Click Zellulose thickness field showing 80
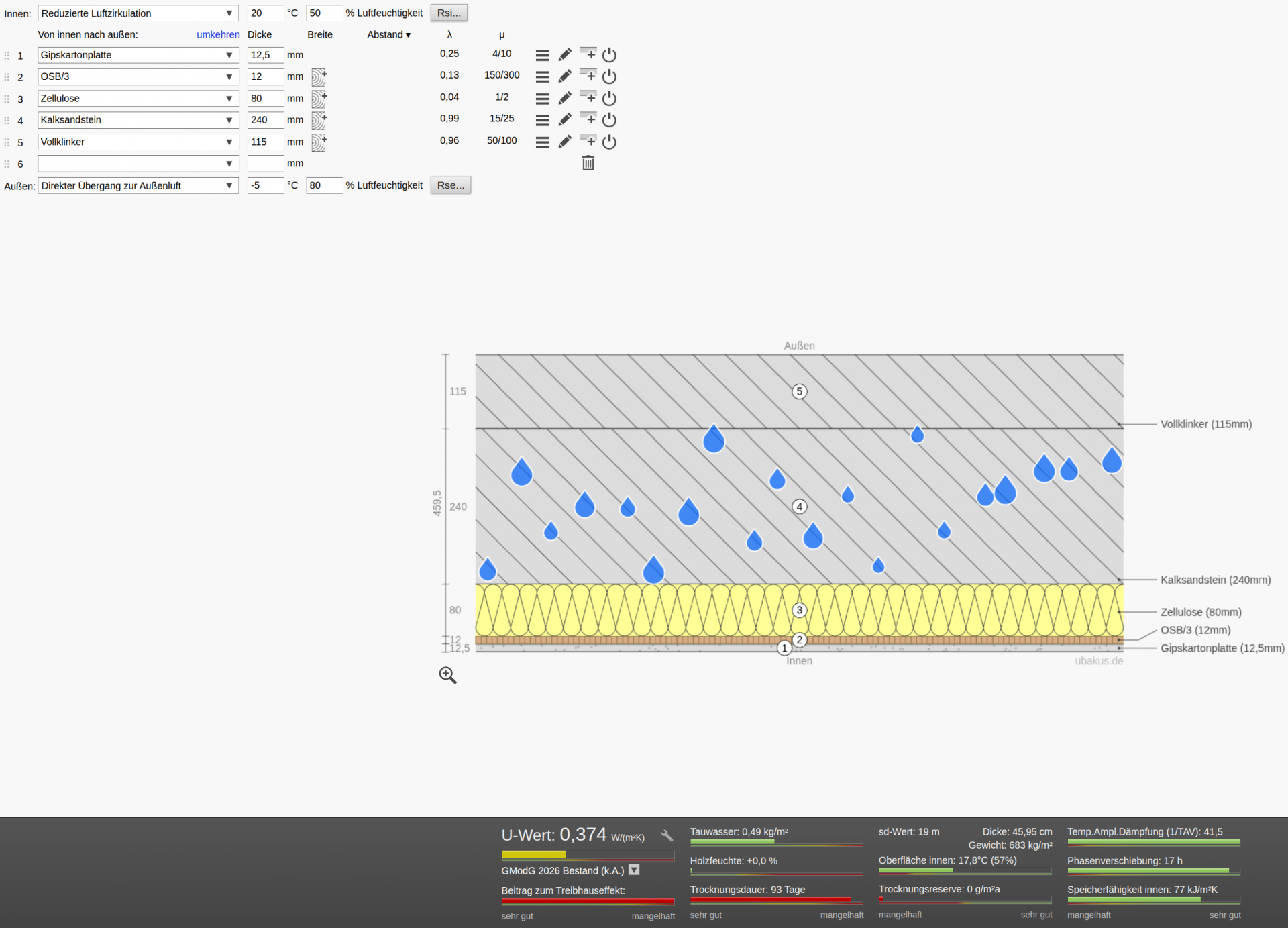The height and width of the screenshot is (928, 1288). click(266, 99)
